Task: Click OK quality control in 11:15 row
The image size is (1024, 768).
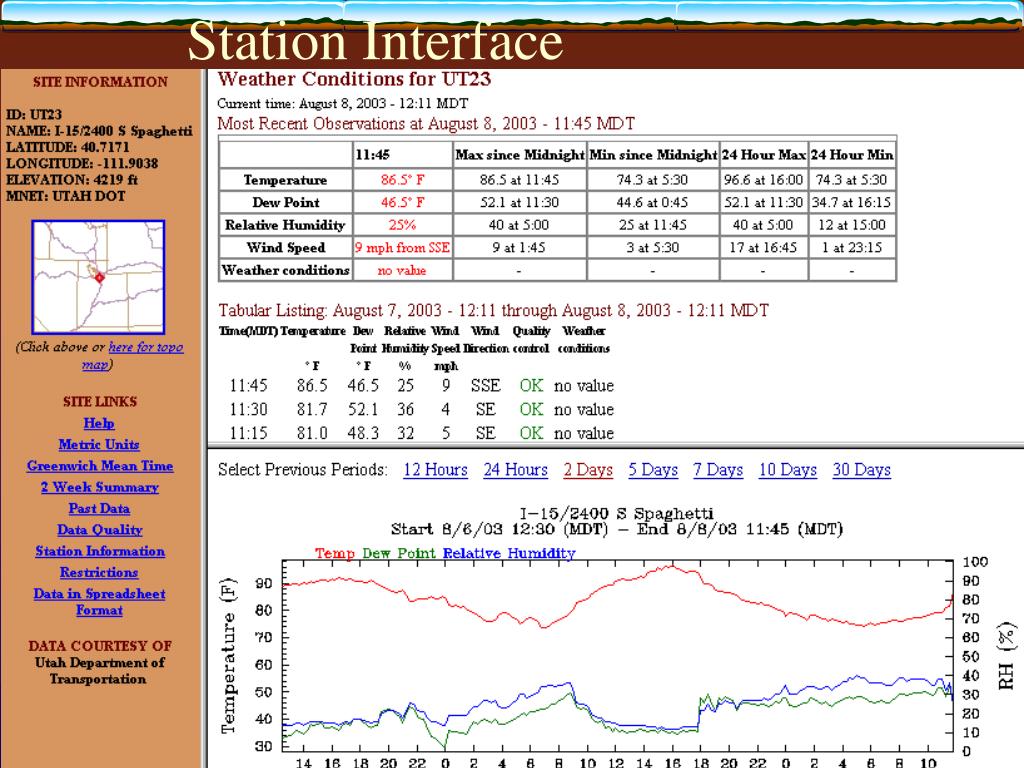Action: pos(532,433)
